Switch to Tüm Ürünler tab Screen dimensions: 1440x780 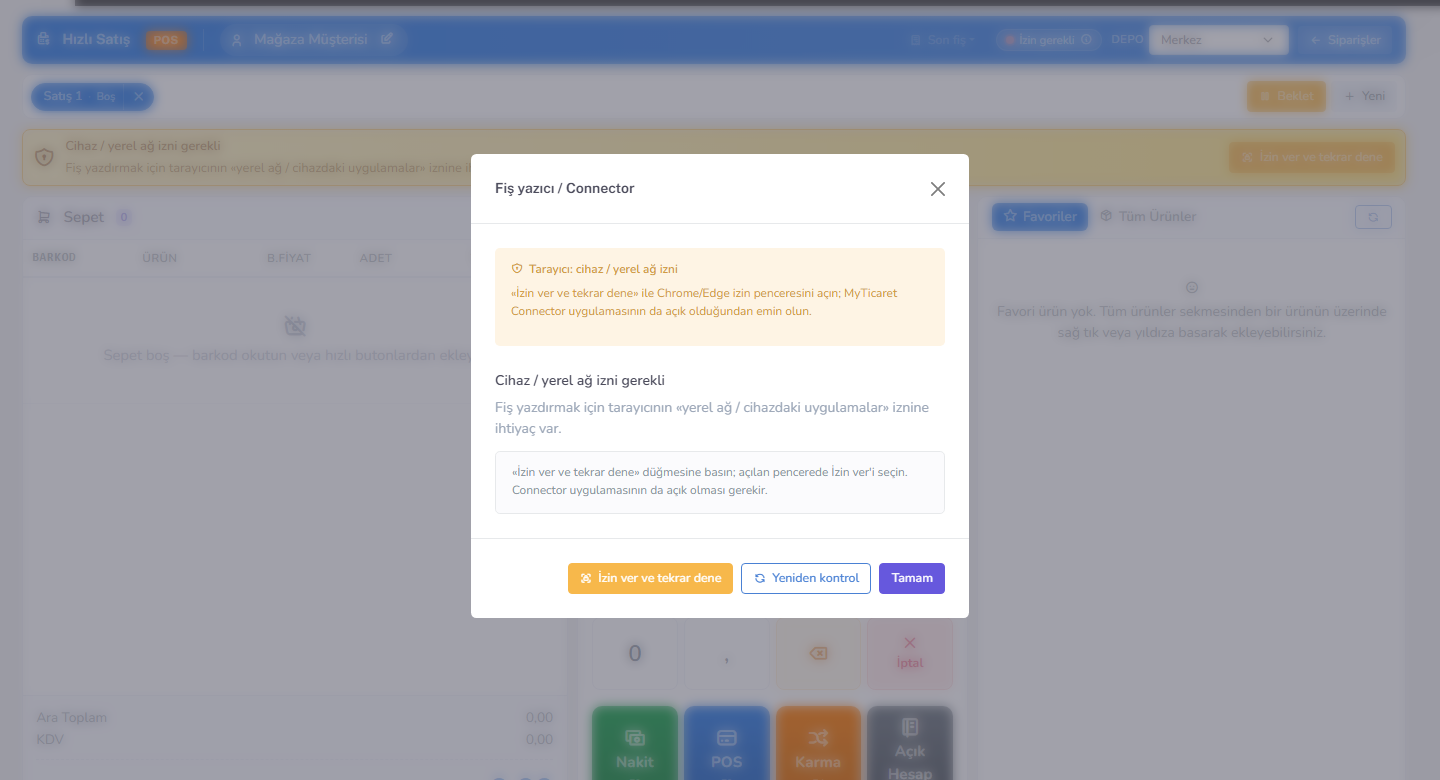(1148, 216)
